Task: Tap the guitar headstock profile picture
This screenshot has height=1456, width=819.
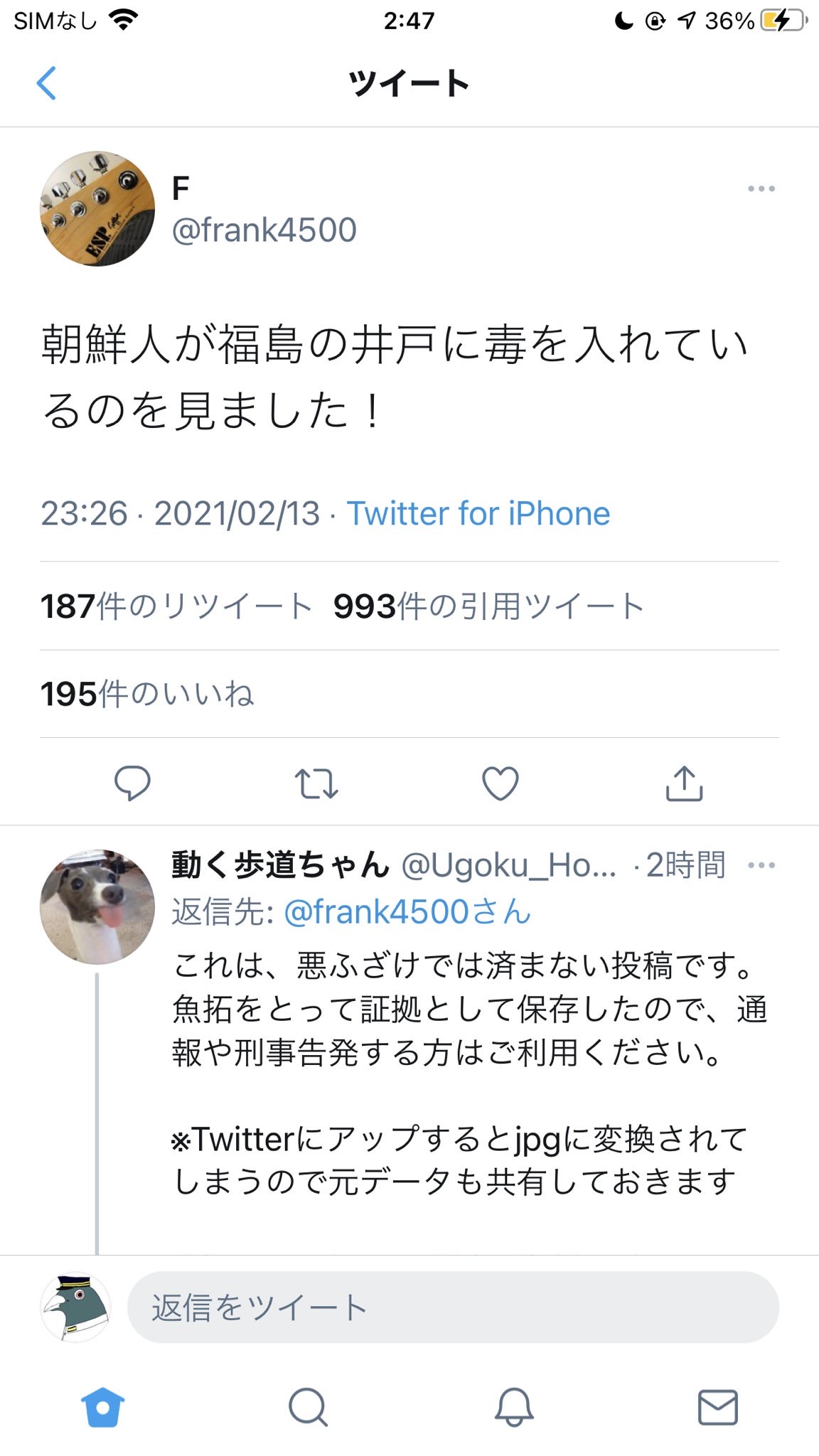Action: (97, 209)
